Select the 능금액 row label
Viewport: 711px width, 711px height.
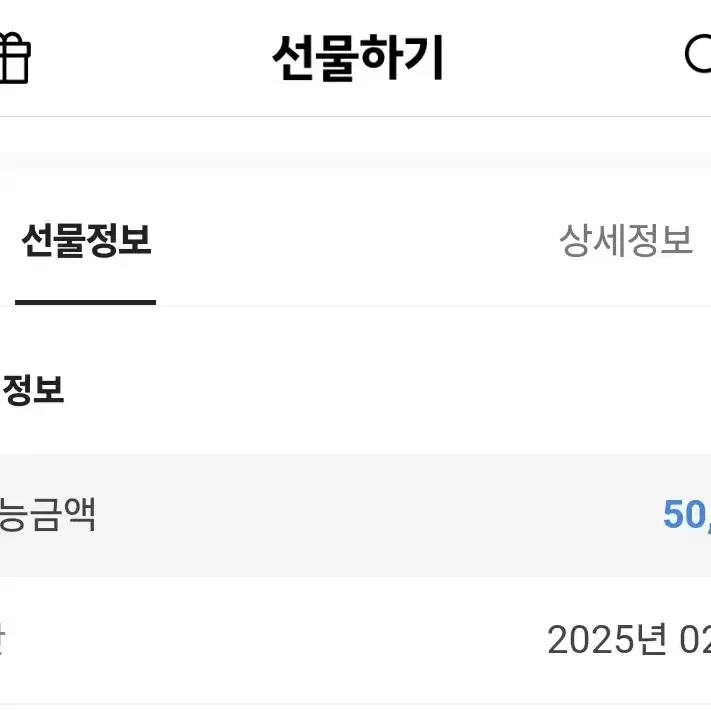[x=47, y=514]
